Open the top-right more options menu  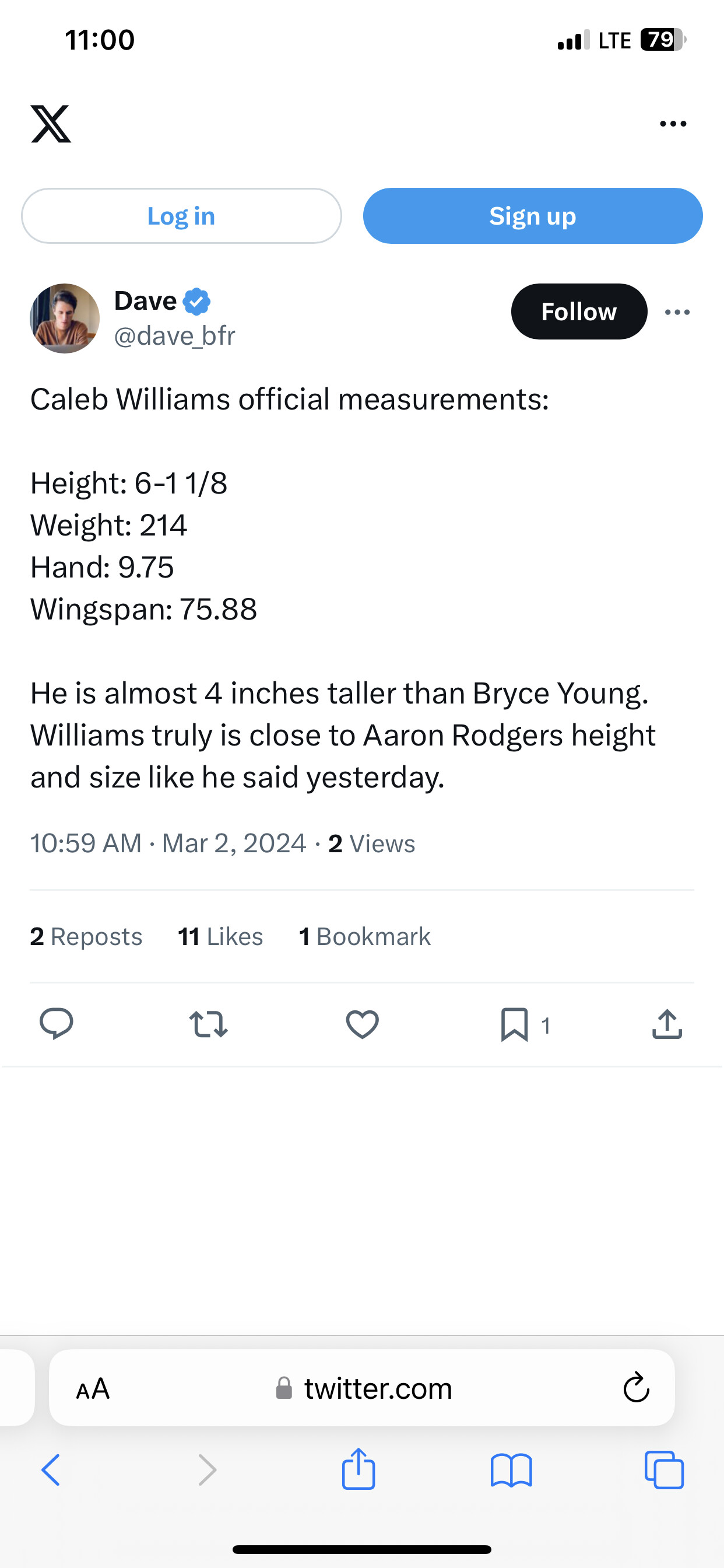coord(673,124)
